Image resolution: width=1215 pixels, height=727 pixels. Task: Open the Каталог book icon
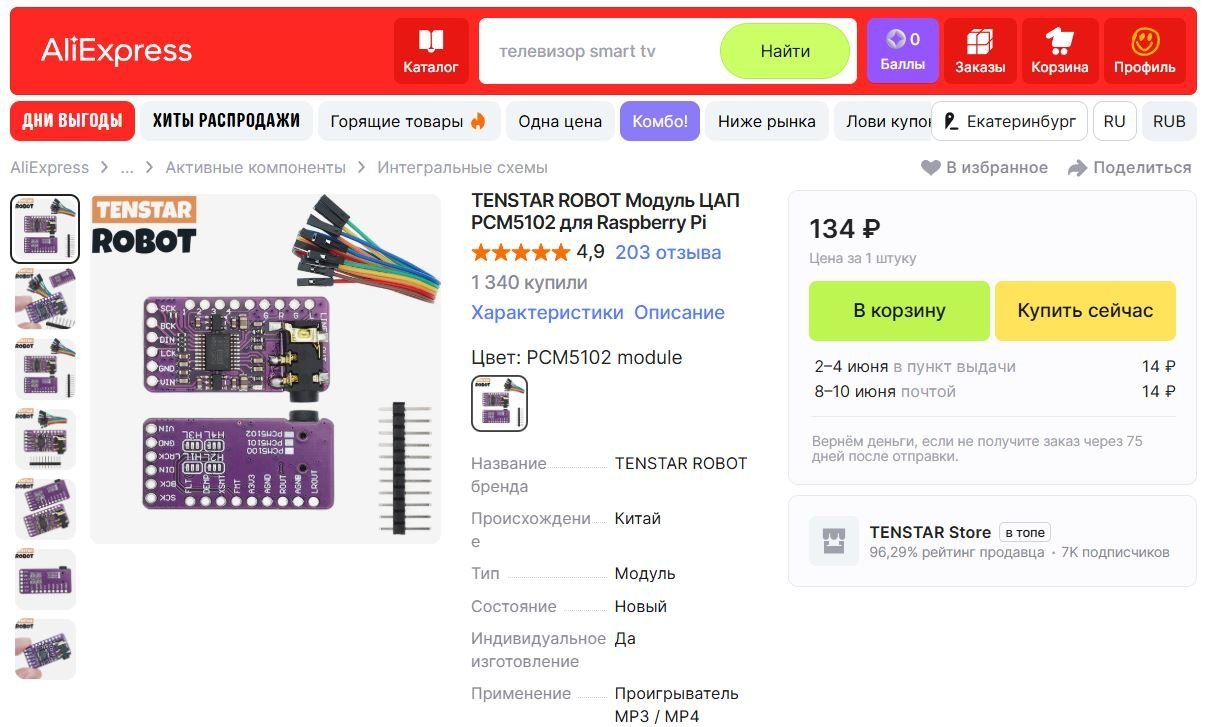pyautogui.click(x=431, y=41)
